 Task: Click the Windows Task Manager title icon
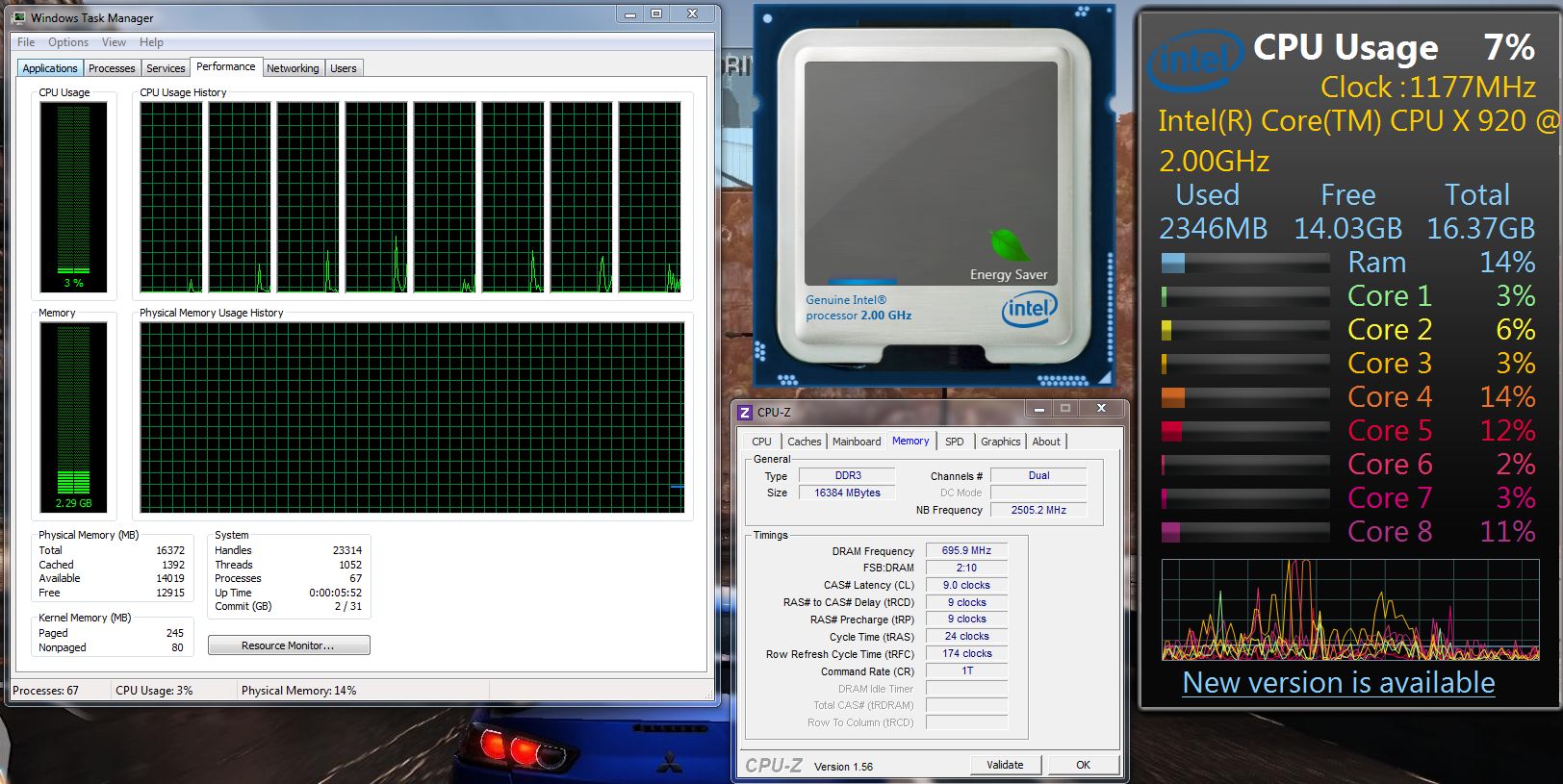point(19,17)
